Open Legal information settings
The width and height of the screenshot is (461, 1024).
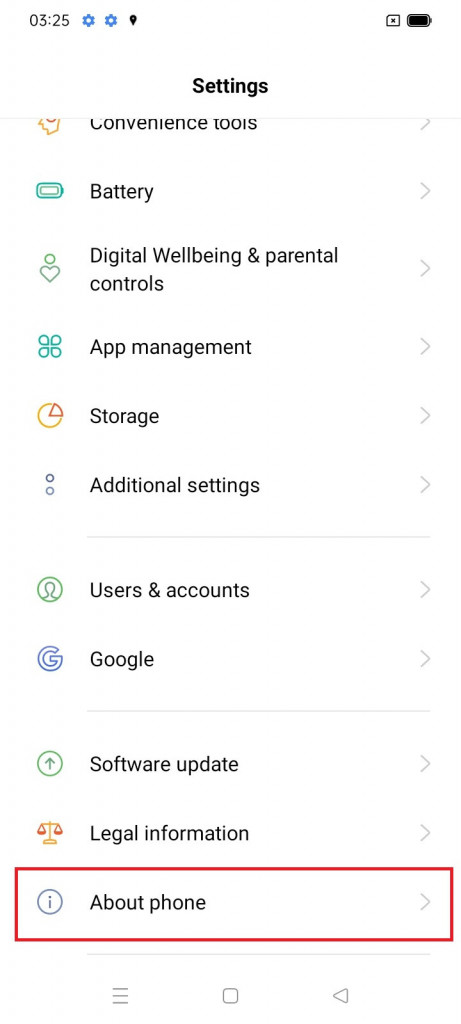[234, 833]
